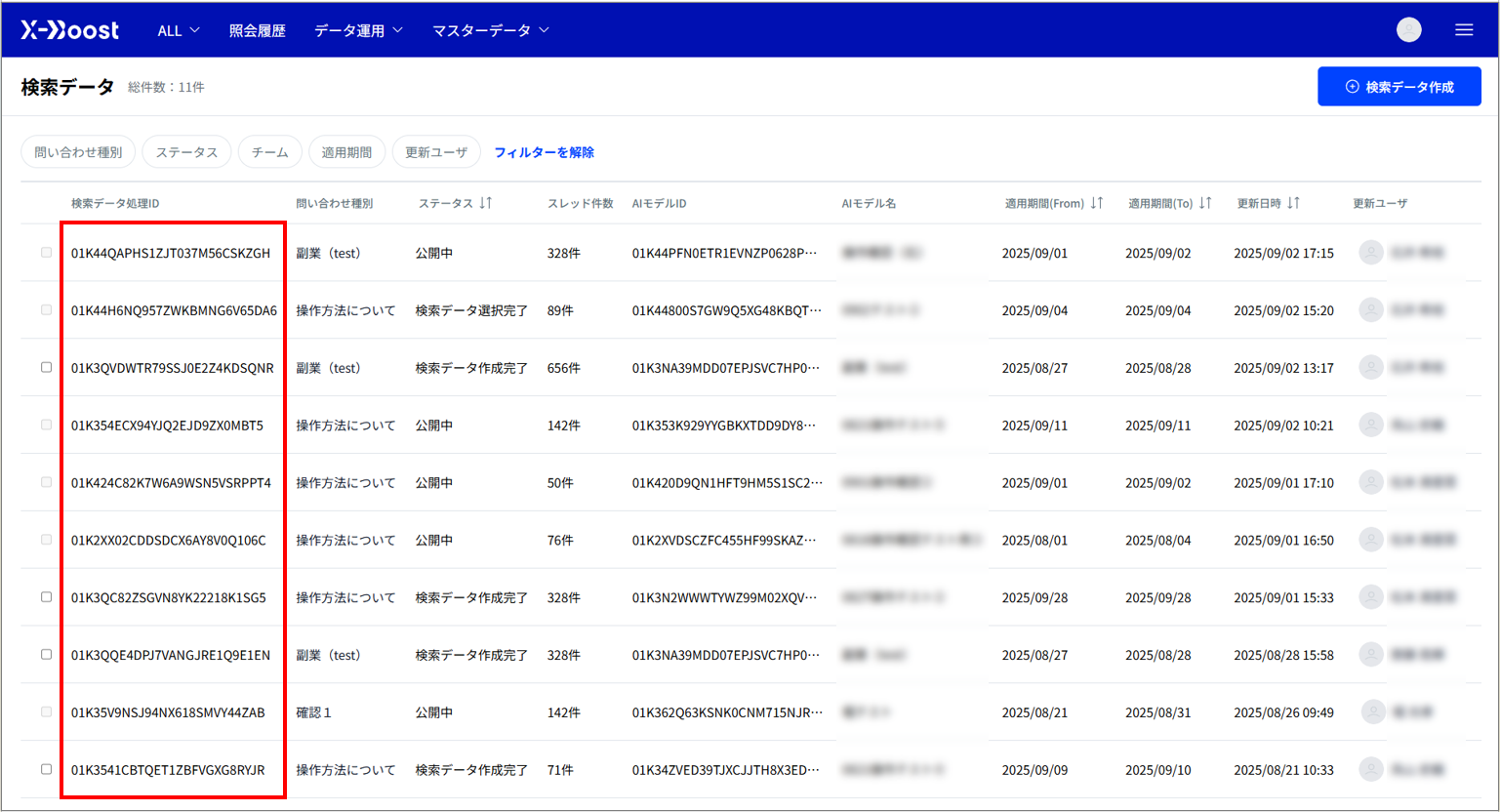Tick checkbox for row 01K2XX02CDDSDCX6AY8V0Q106C
This screenshot has height=812, width=1500.
(x=46, y=540)
